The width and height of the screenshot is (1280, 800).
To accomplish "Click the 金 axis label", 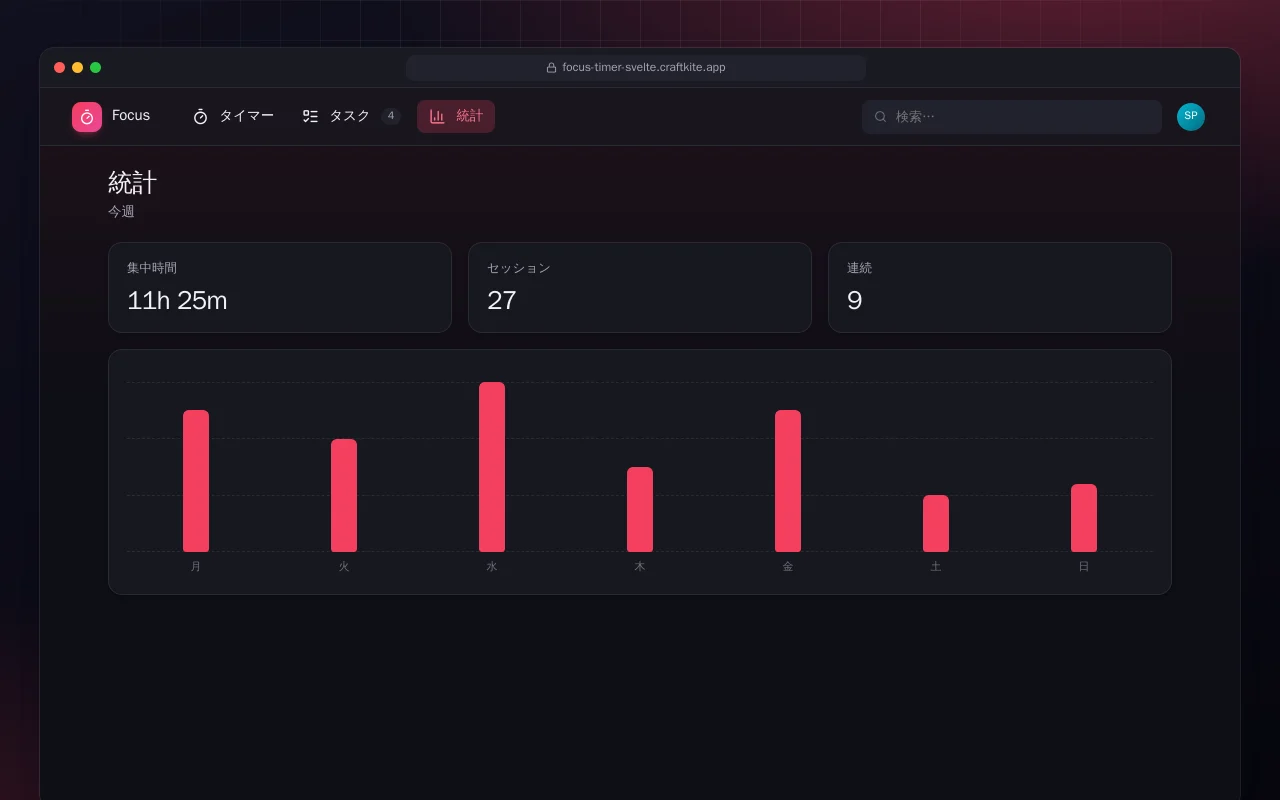I will tap(788, 567).
